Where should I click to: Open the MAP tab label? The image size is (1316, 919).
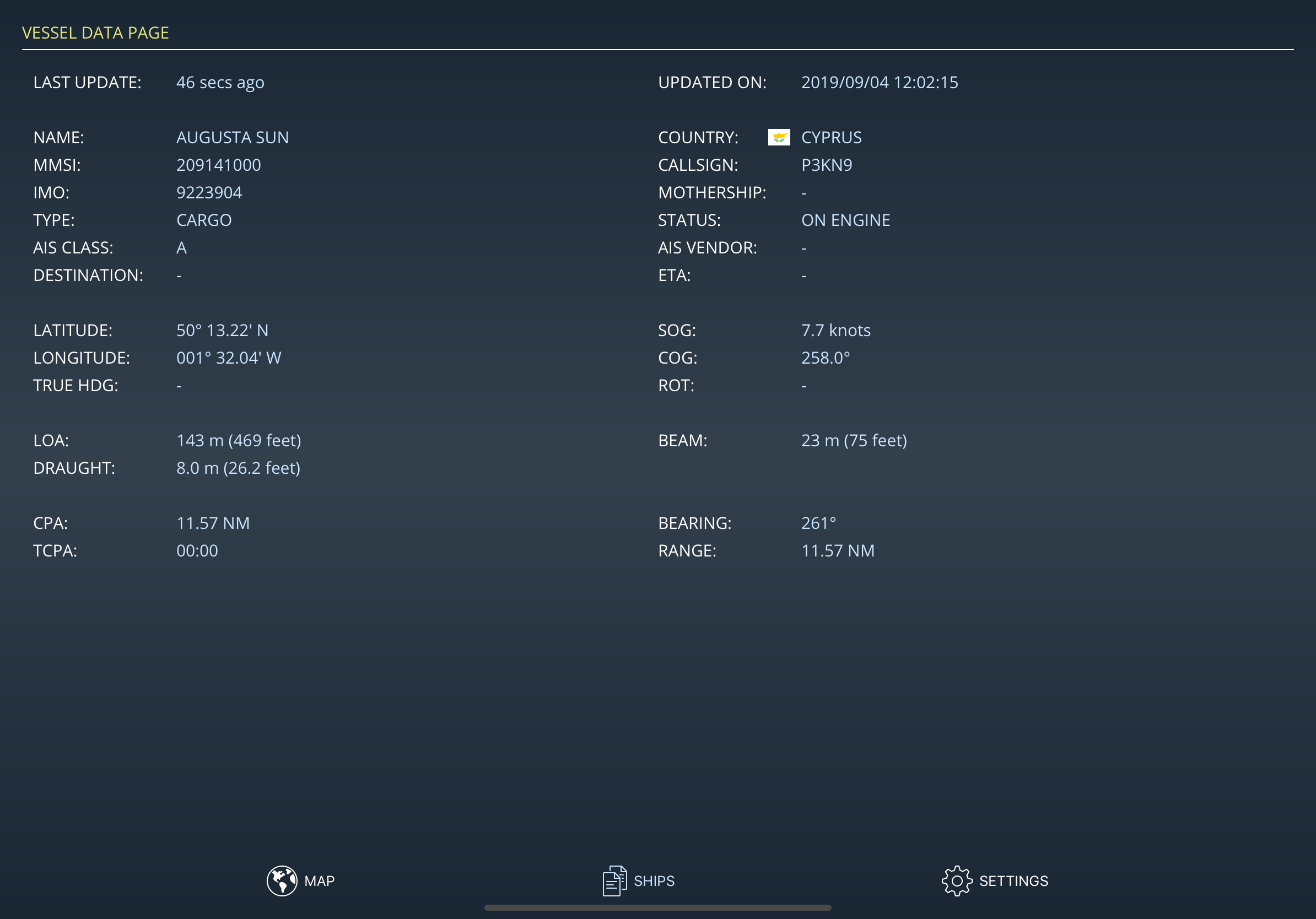(x=319, y=880)
